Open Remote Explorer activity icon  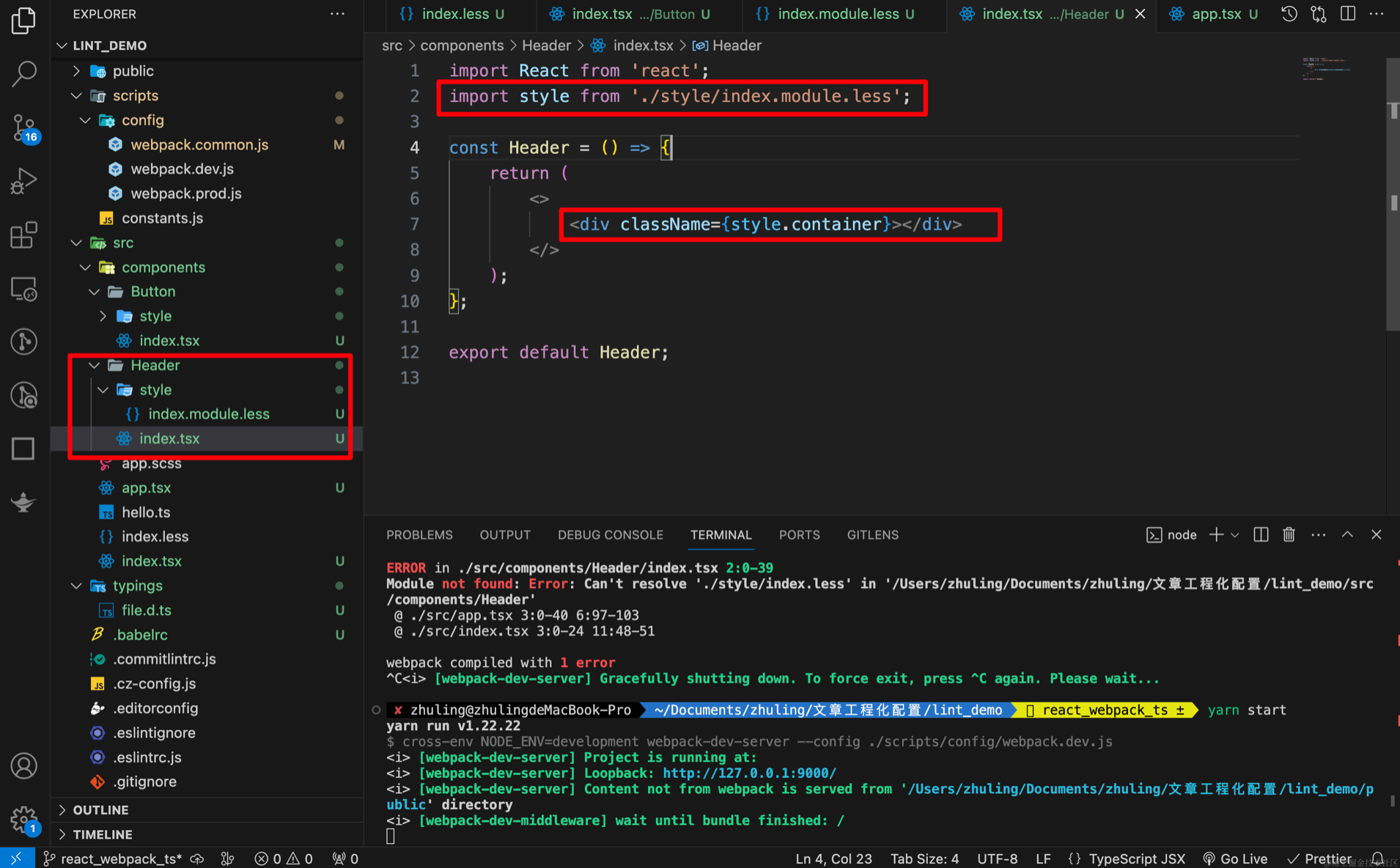pos(23,289)
